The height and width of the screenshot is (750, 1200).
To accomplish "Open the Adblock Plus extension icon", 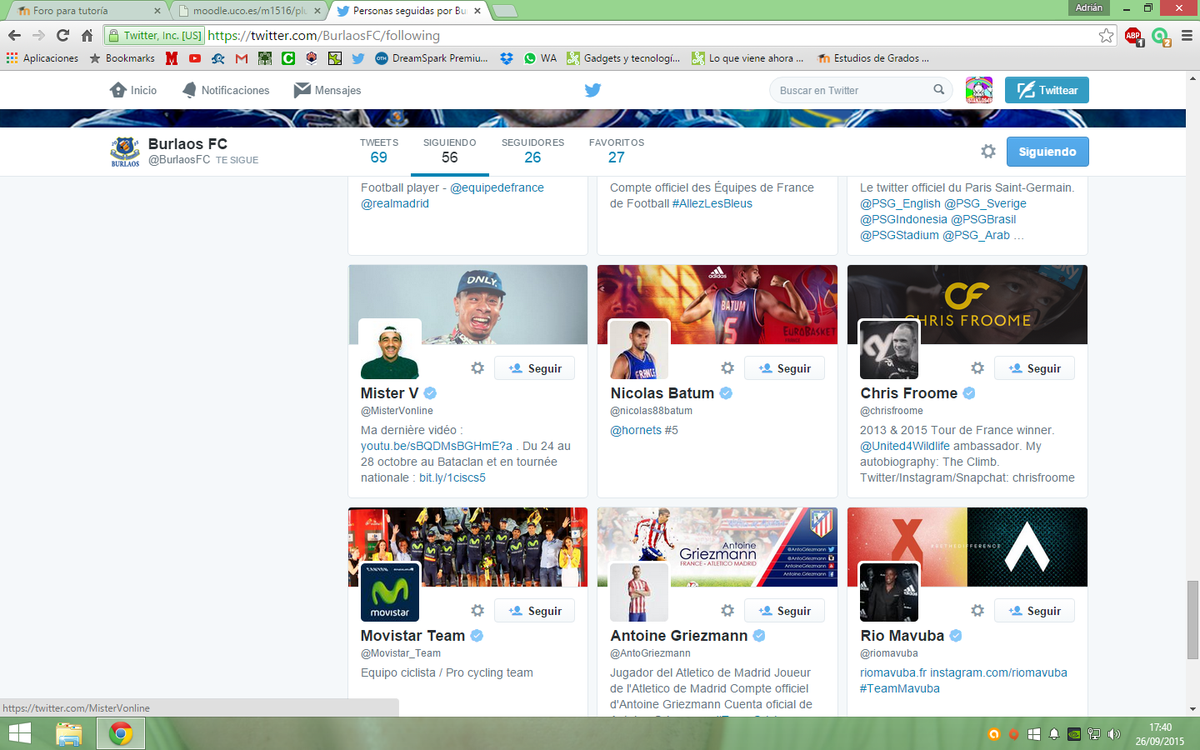I will pyautogui.click(x=1134, y=35).
